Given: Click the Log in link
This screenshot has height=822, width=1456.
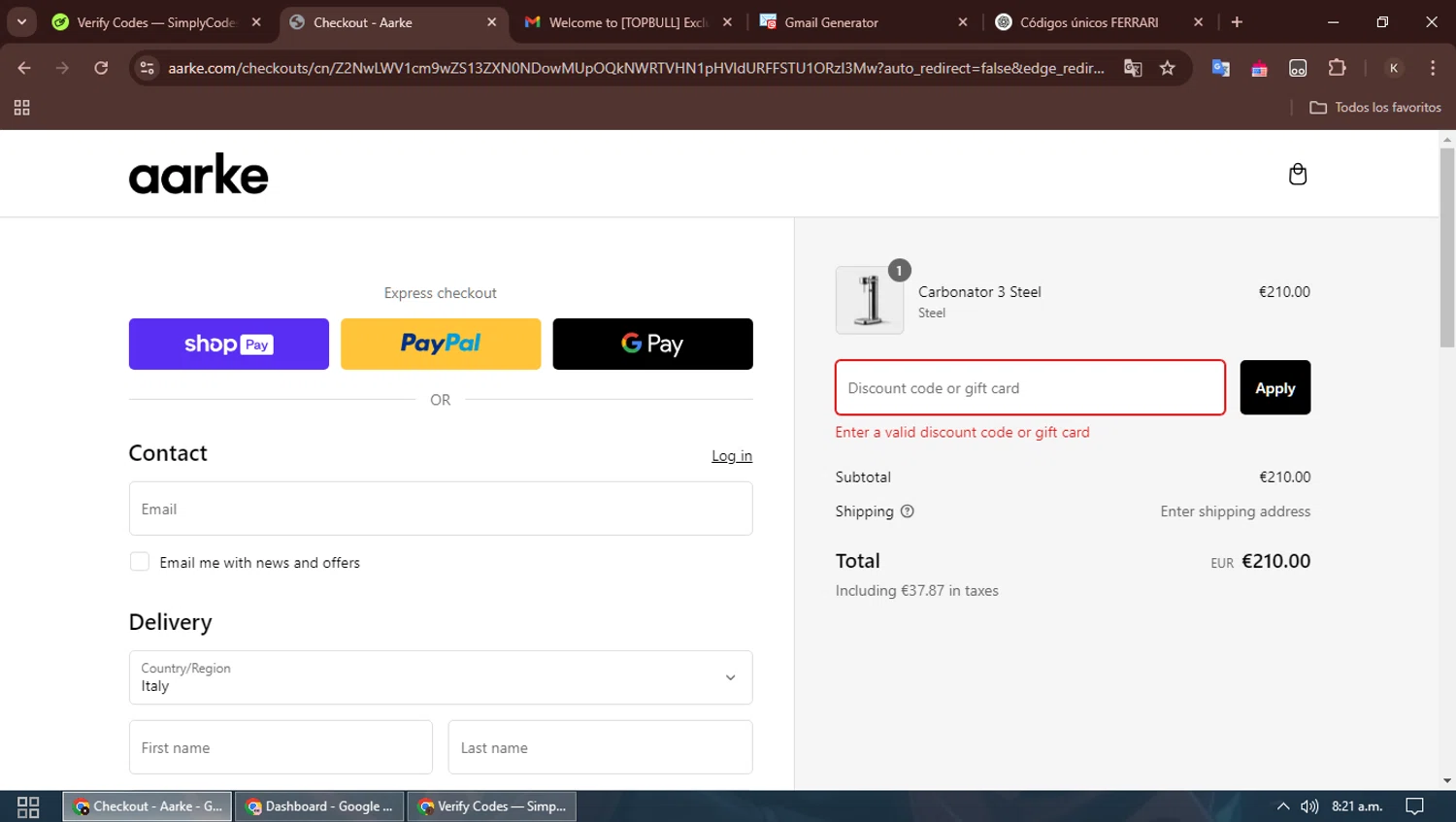Looking at the screenshot, I should pyautogui.click(x=732, y=456).
